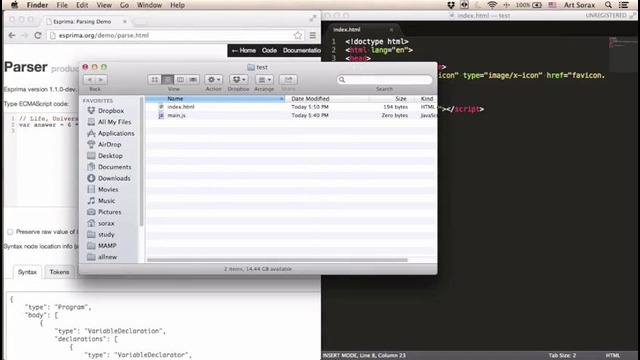Click the browser address bar URL
This screenshot has width=640, height=360.
click(x=104, y=36)
